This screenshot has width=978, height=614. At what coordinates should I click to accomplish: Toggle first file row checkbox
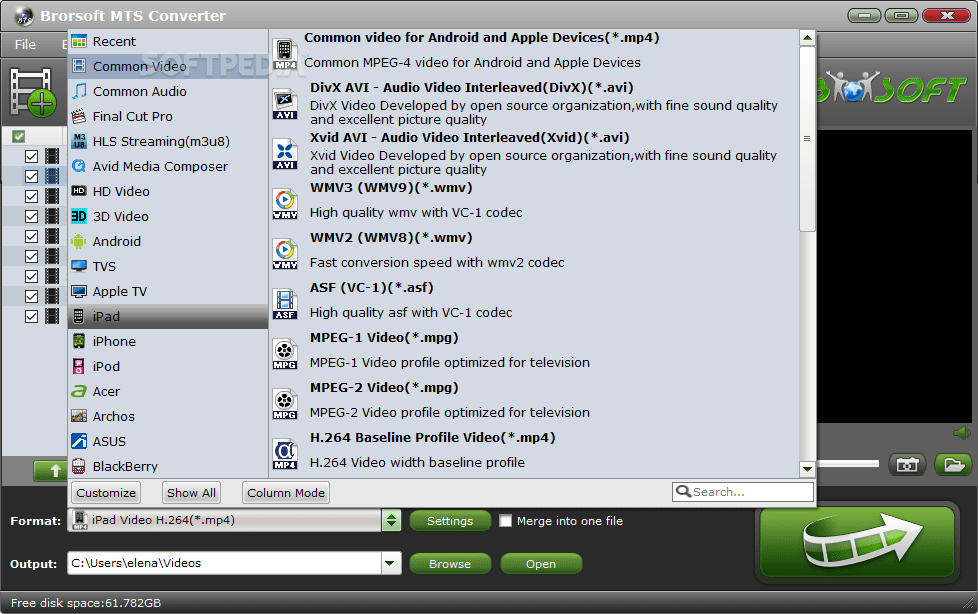point(32,157)
